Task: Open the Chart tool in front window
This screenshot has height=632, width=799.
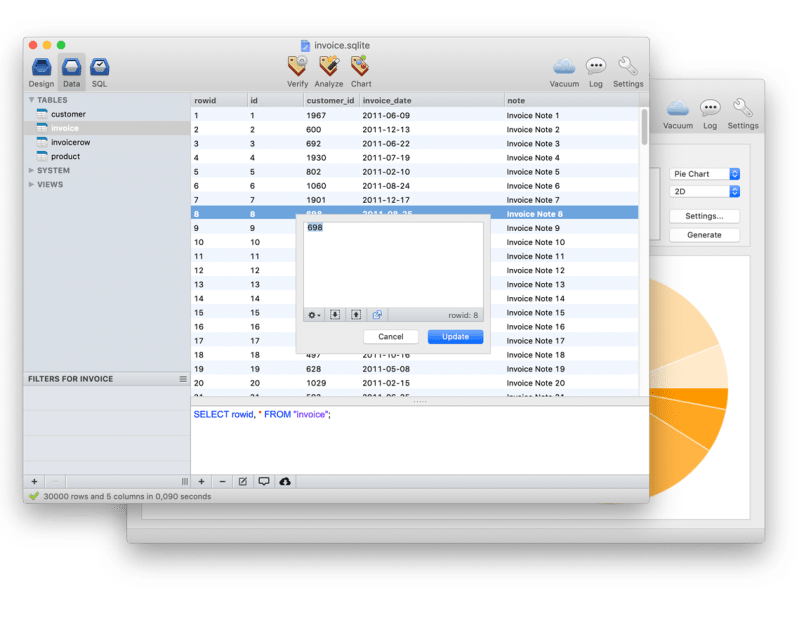Action: tap(361, 72)
